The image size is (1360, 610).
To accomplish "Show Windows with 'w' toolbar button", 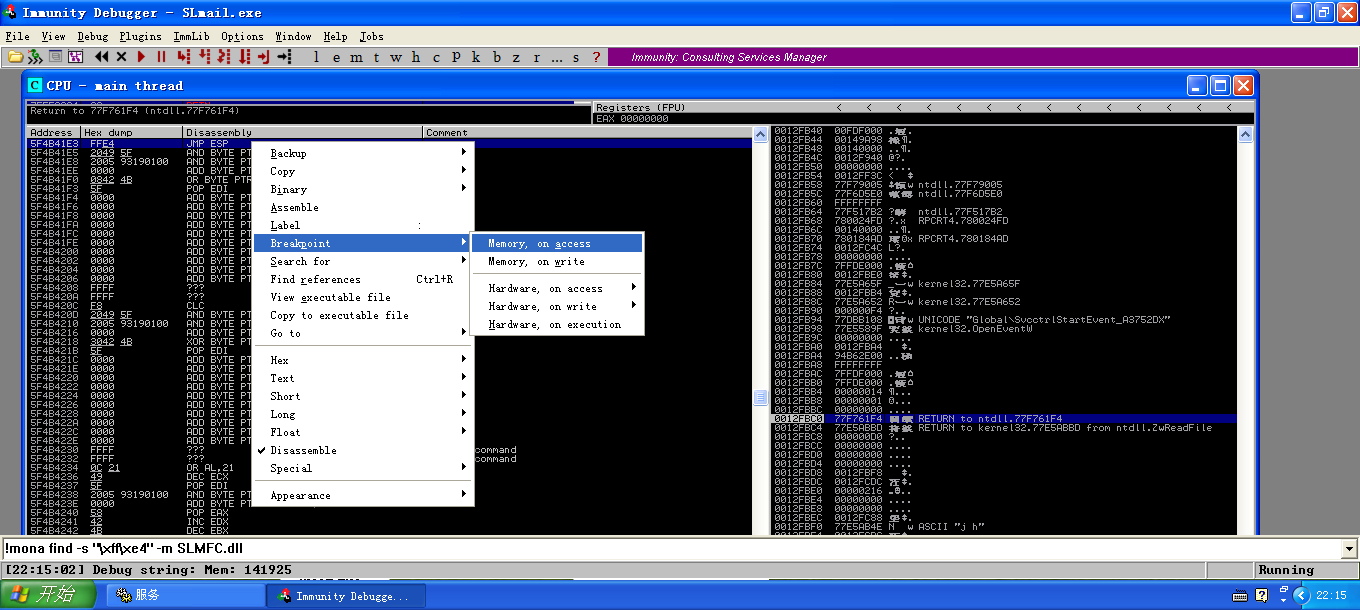I will (x=396, y=57).
